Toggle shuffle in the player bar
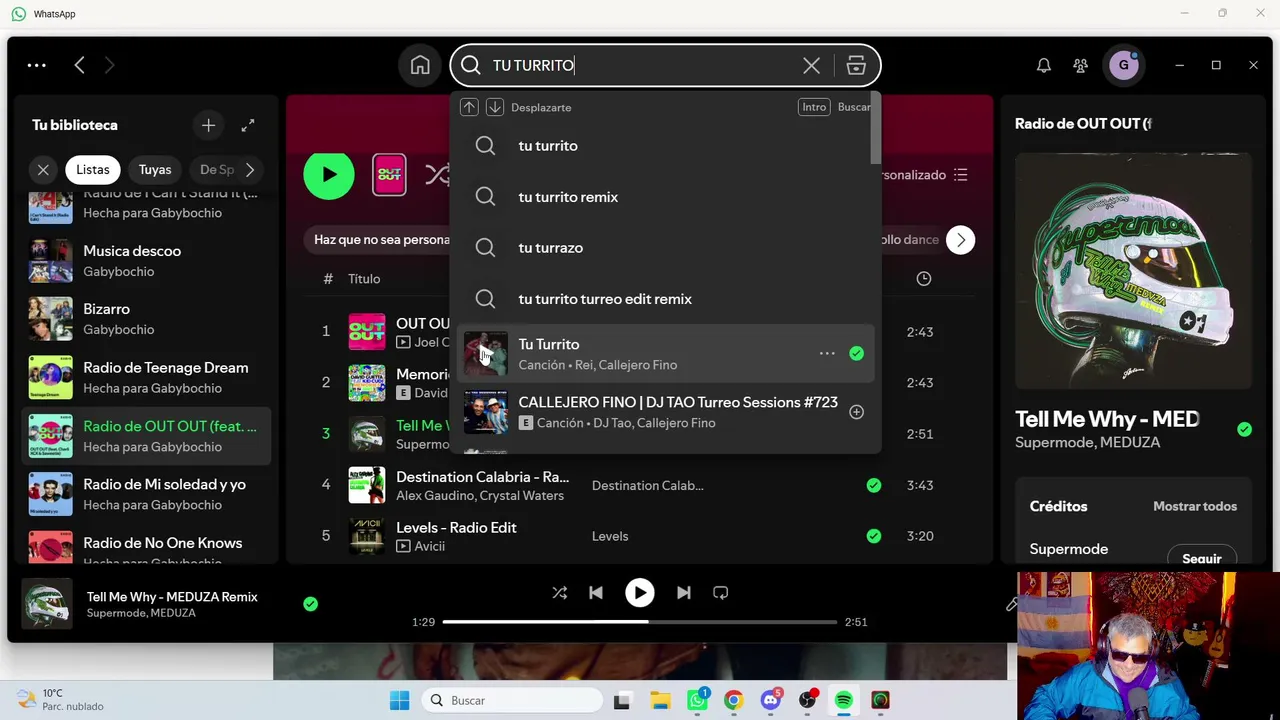This screenshot has height=720, width=1280. tap(559, 593)
